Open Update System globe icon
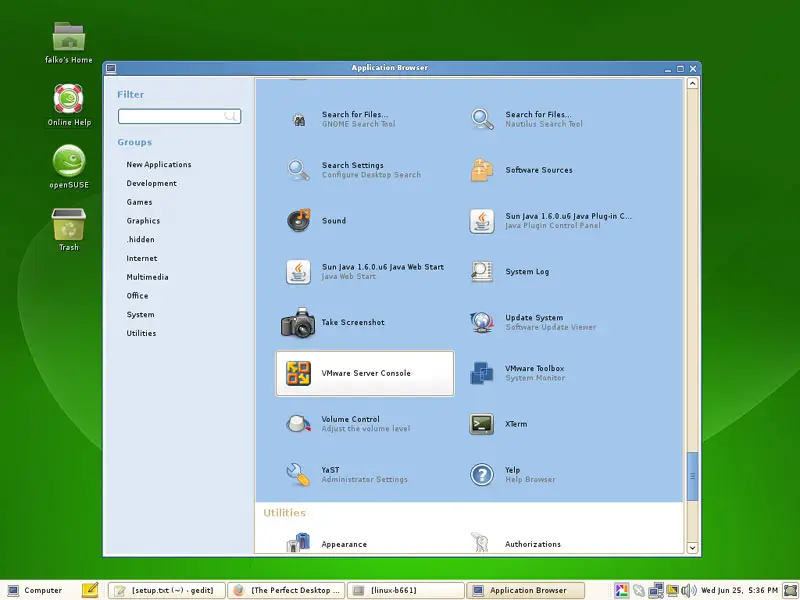Screen dimensions: 800x600 coord(482,322)
